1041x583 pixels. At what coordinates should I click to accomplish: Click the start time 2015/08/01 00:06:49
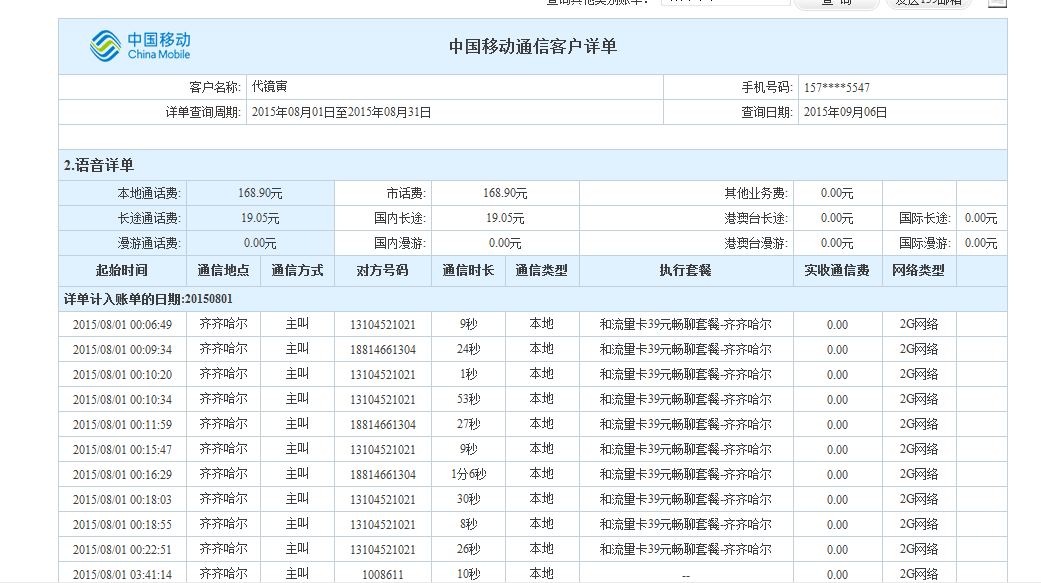[122, 325]
